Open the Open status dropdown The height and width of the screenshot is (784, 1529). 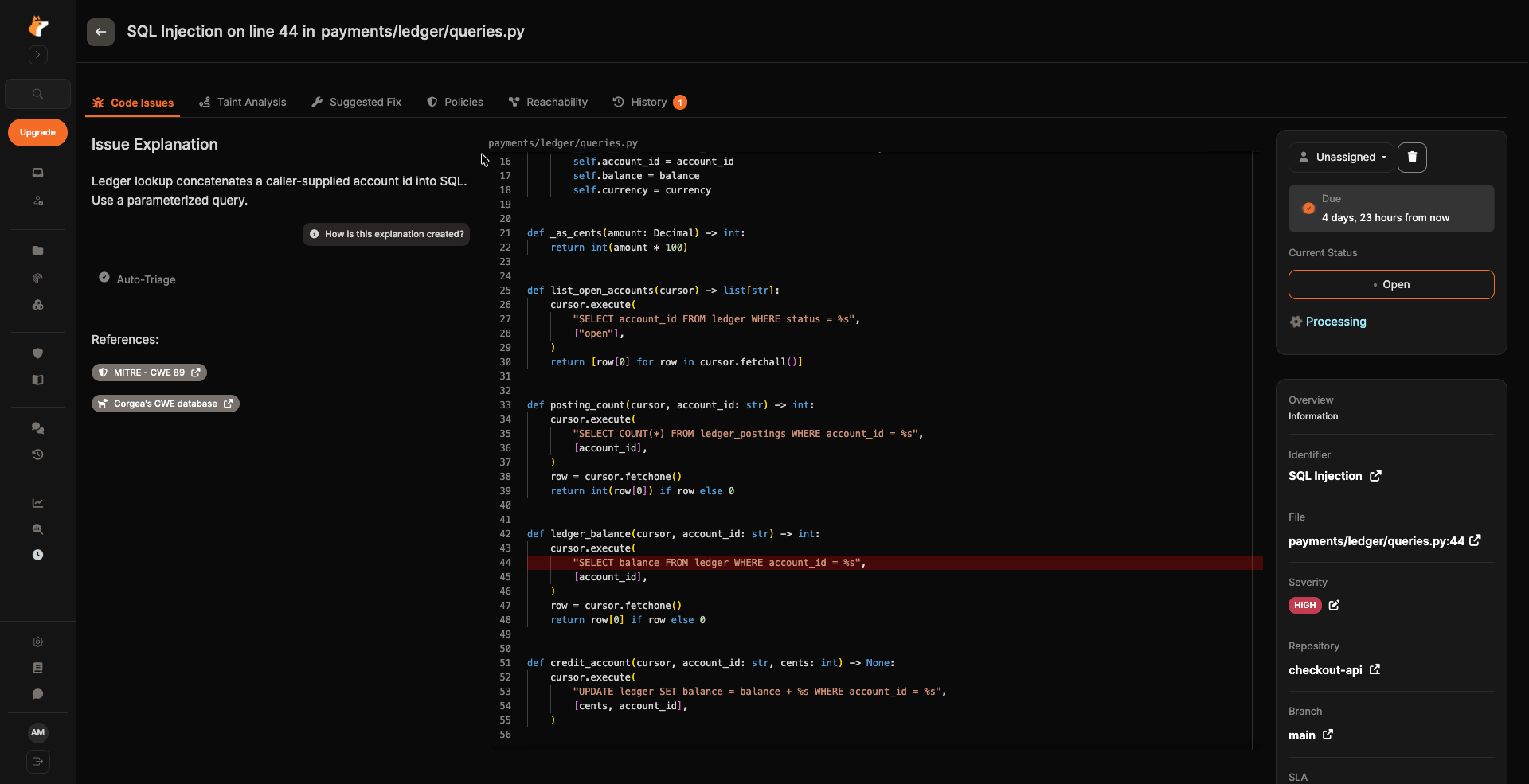coord(1391,285)
